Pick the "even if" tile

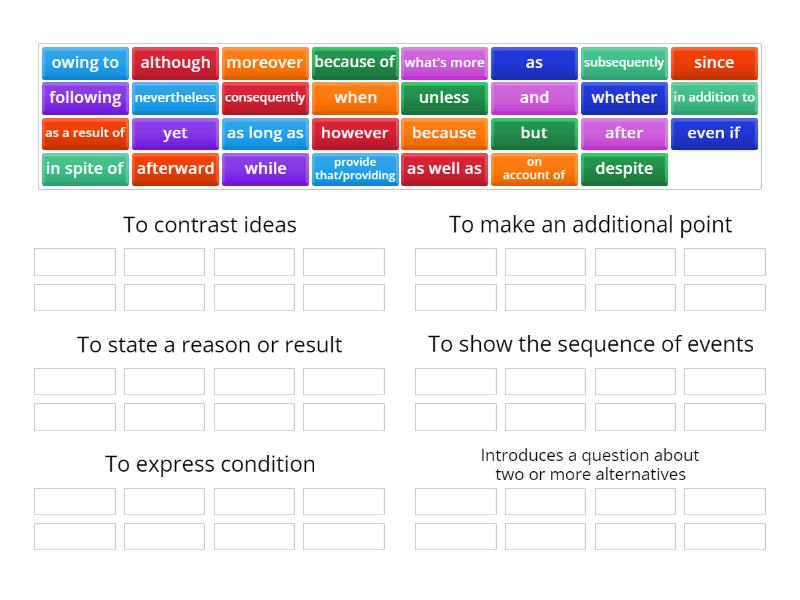pyautogui.click(x=714, y=133)
